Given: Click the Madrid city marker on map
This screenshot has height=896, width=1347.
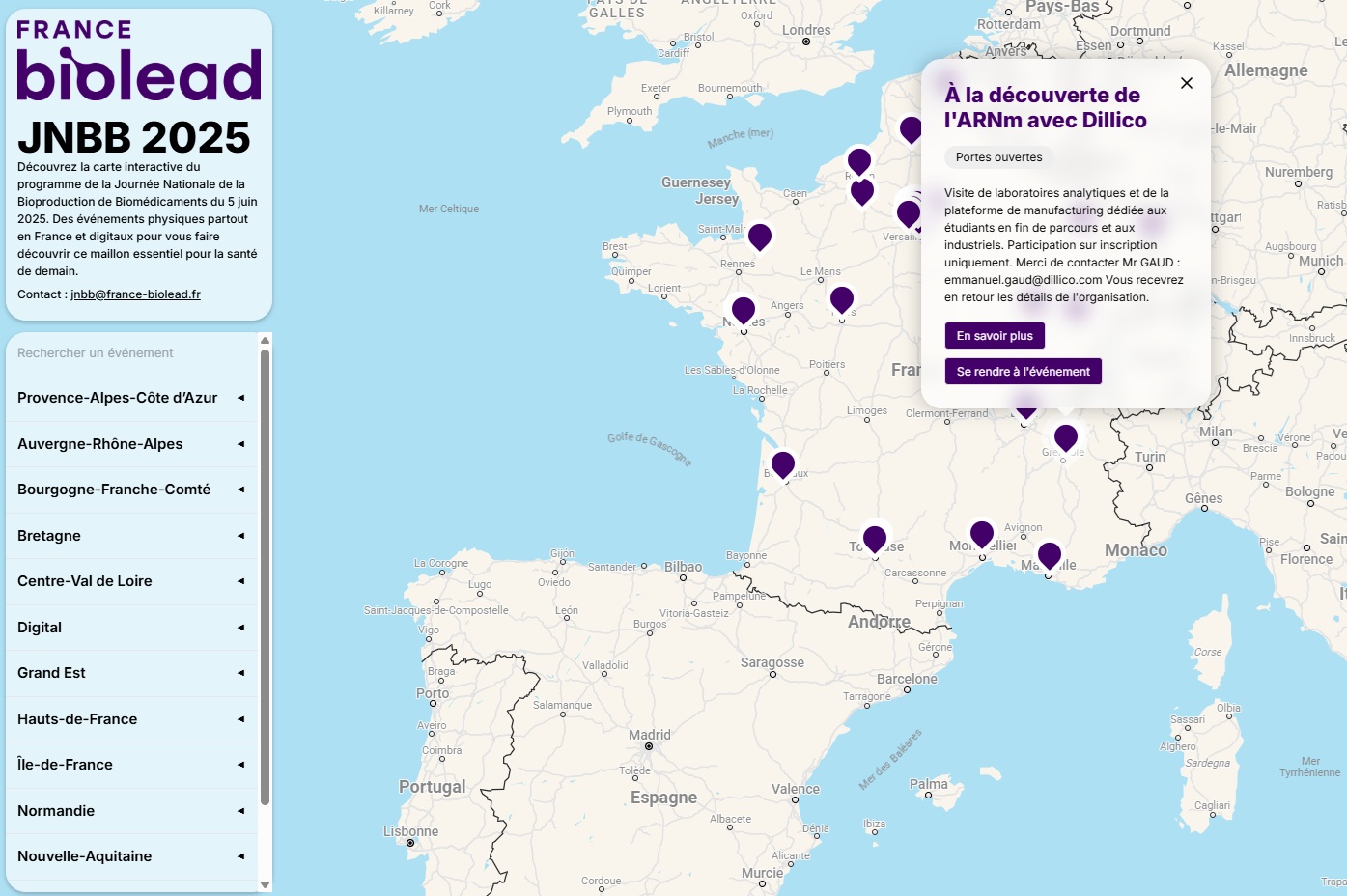Looking at the screenshot, I should [x=649, y=746].
